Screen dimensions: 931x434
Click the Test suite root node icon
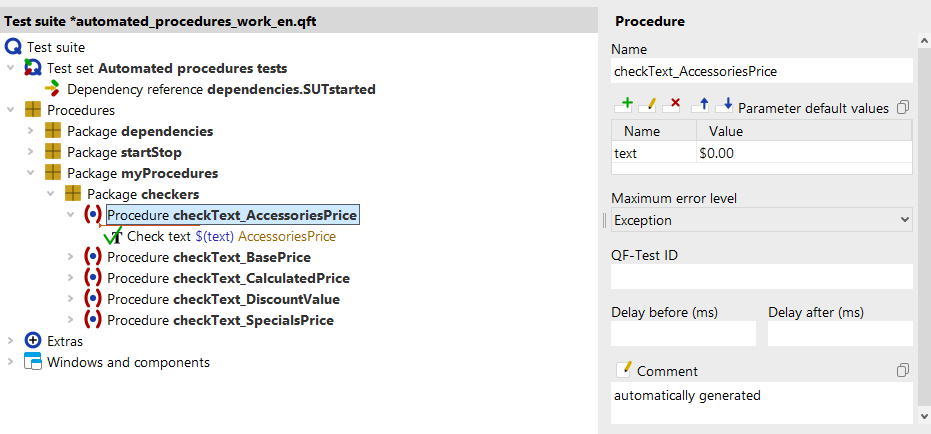[13, 47]
